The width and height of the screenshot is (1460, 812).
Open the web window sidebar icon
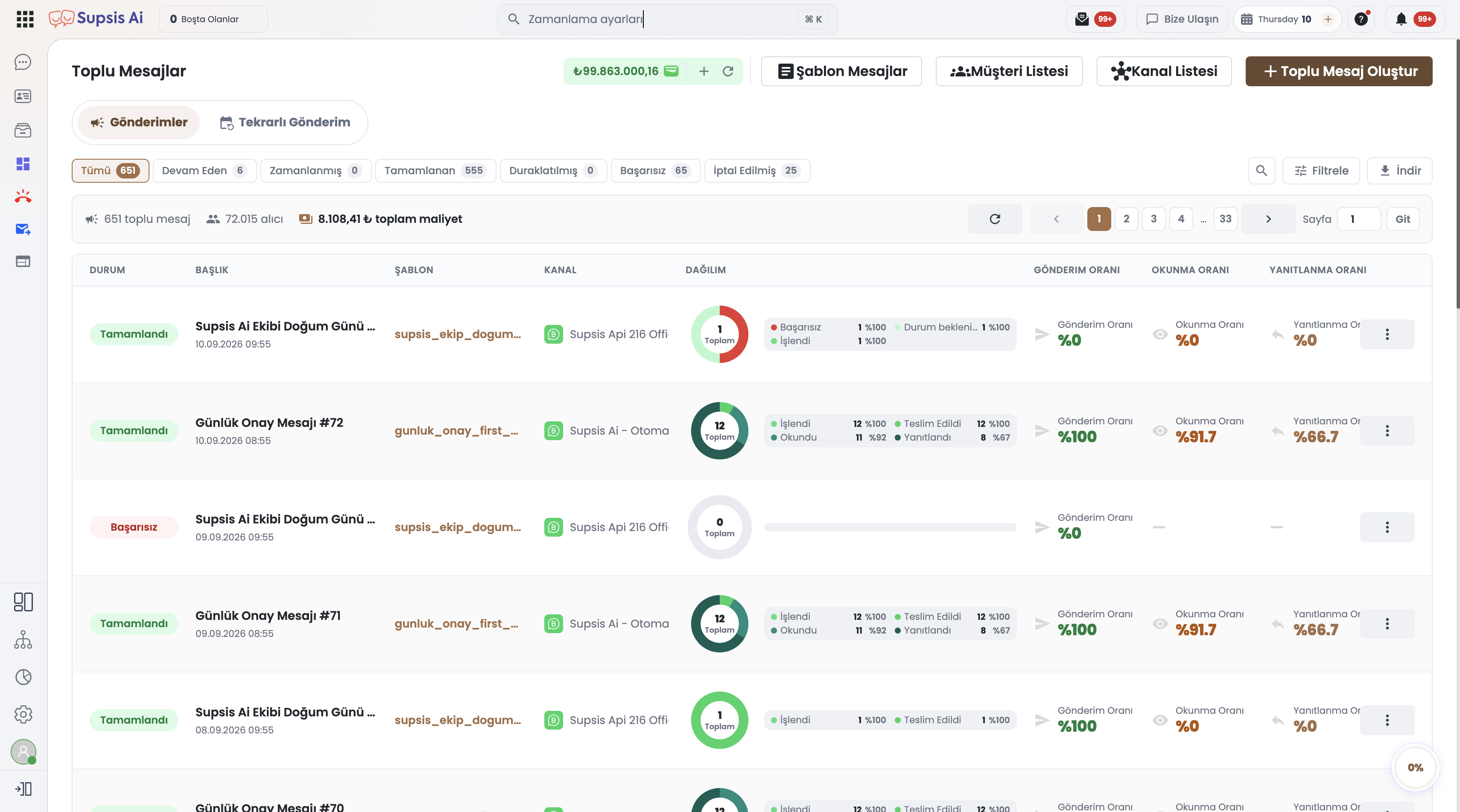pyautogui.click(x=23, y=261)
